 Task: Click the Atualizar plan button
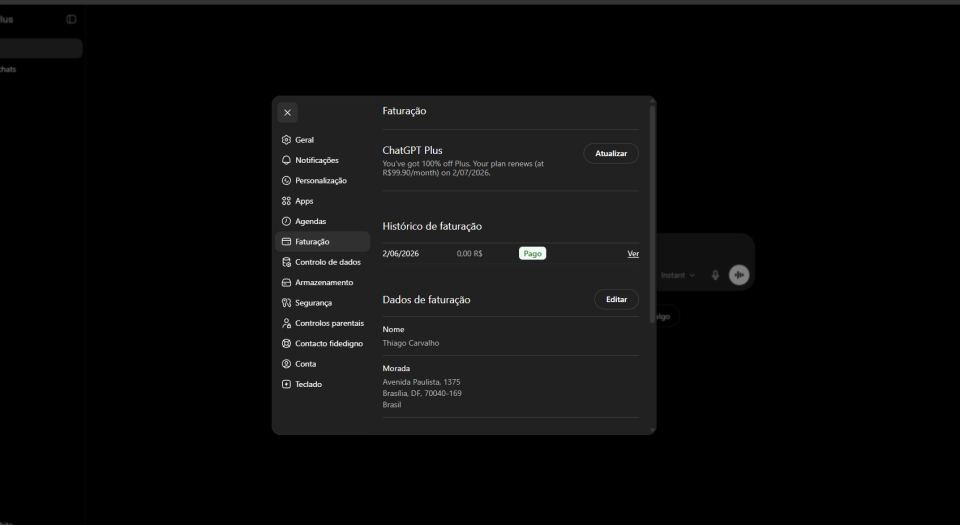pos(610,154)
